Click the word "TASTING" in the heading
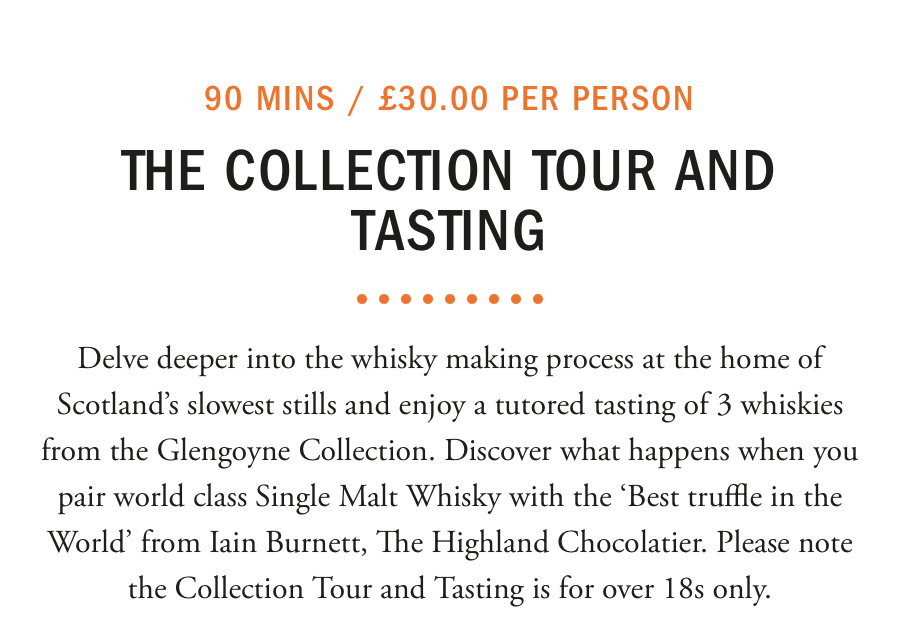 click(x=448, y=230)
